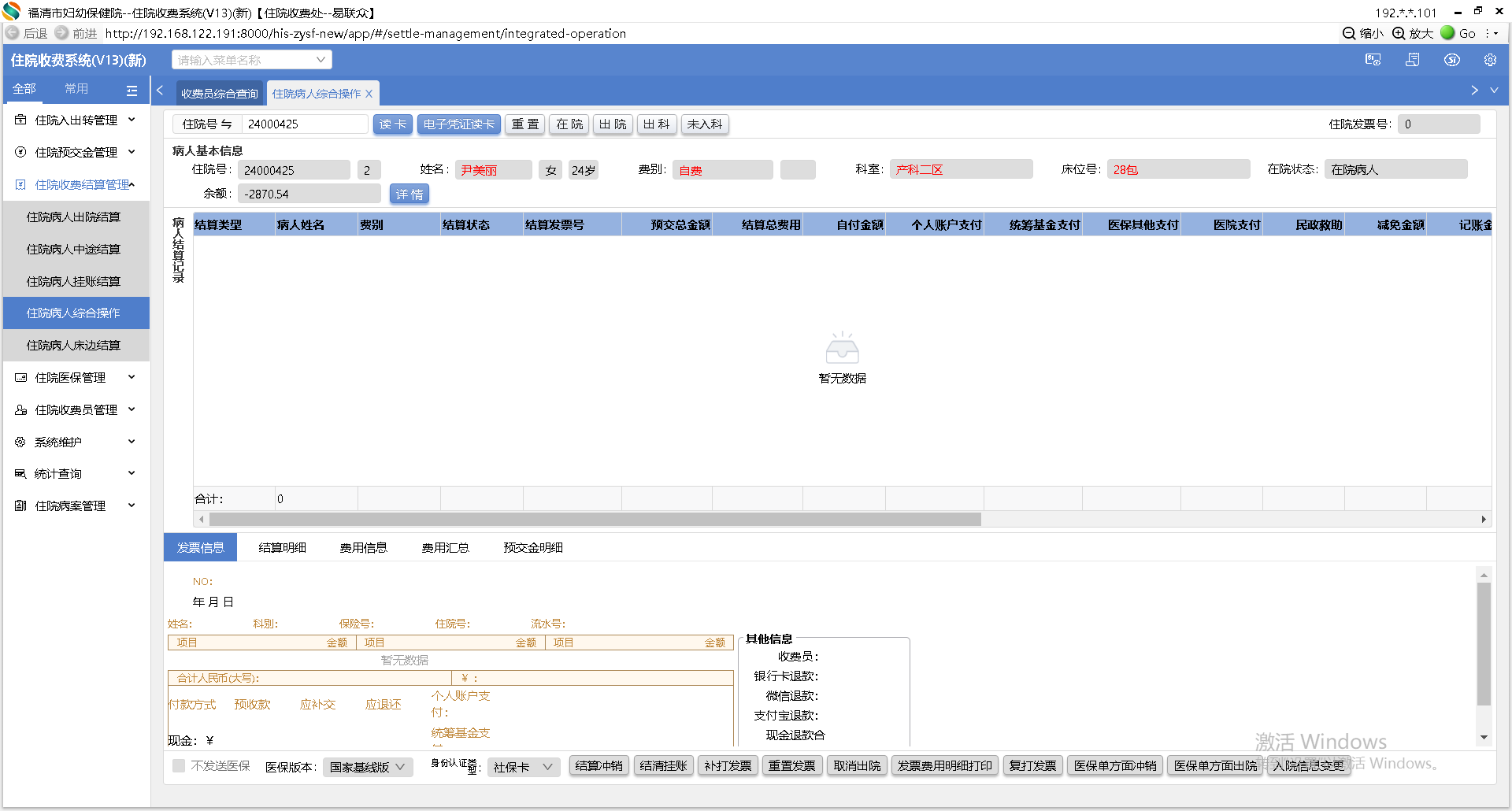
Task: Focus the 住院号 search input field
Action: 304,124
